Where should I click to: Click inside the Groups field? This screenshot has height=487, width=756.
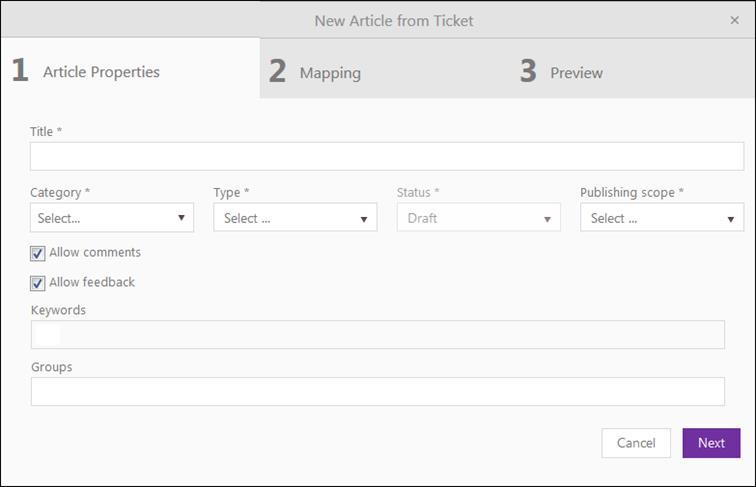[x=378, y=392]
